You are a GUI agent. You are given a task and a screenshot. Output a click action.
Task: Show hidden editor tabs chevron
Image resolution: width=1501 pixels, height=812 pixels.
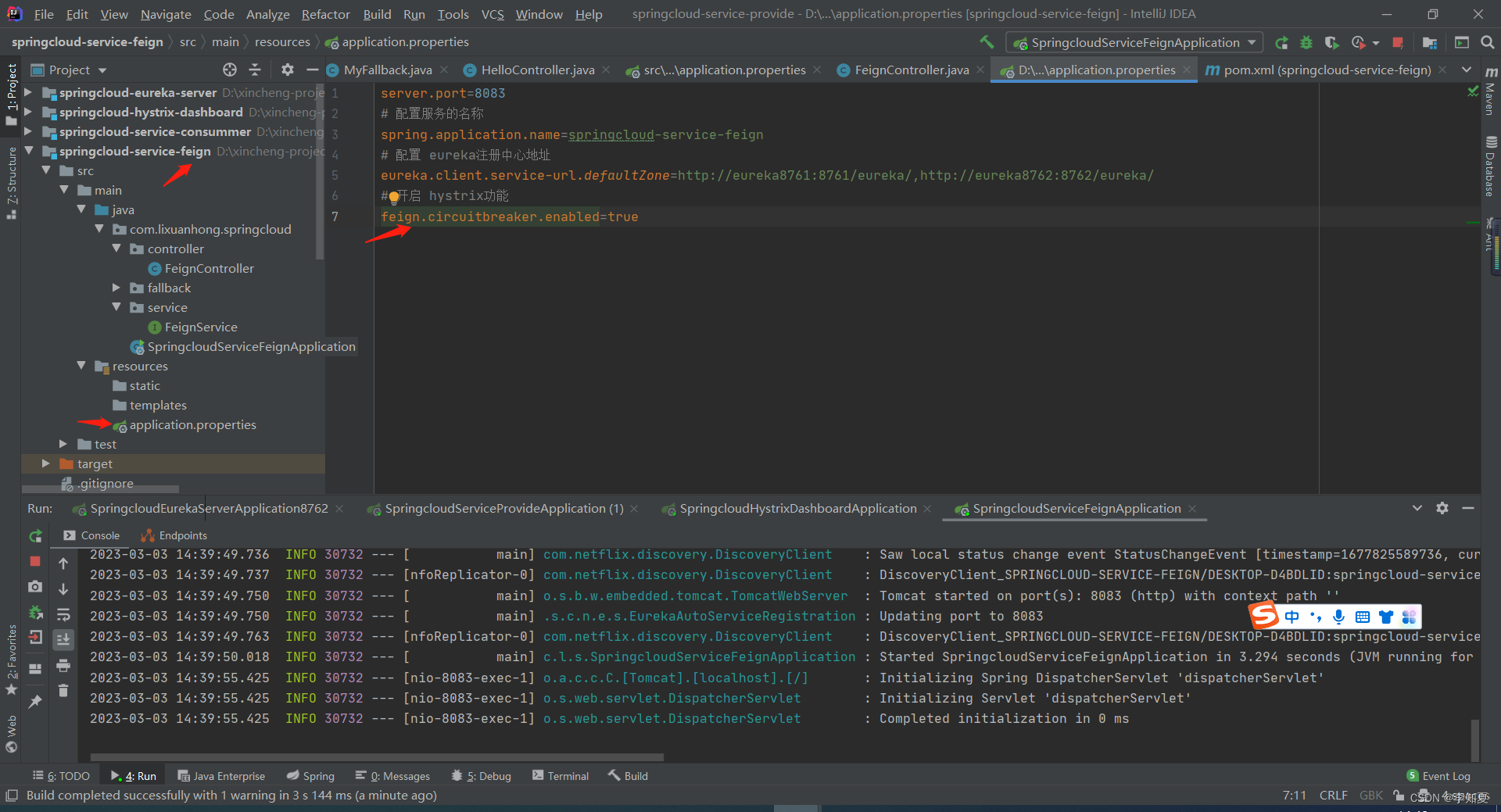[1466, 70]
